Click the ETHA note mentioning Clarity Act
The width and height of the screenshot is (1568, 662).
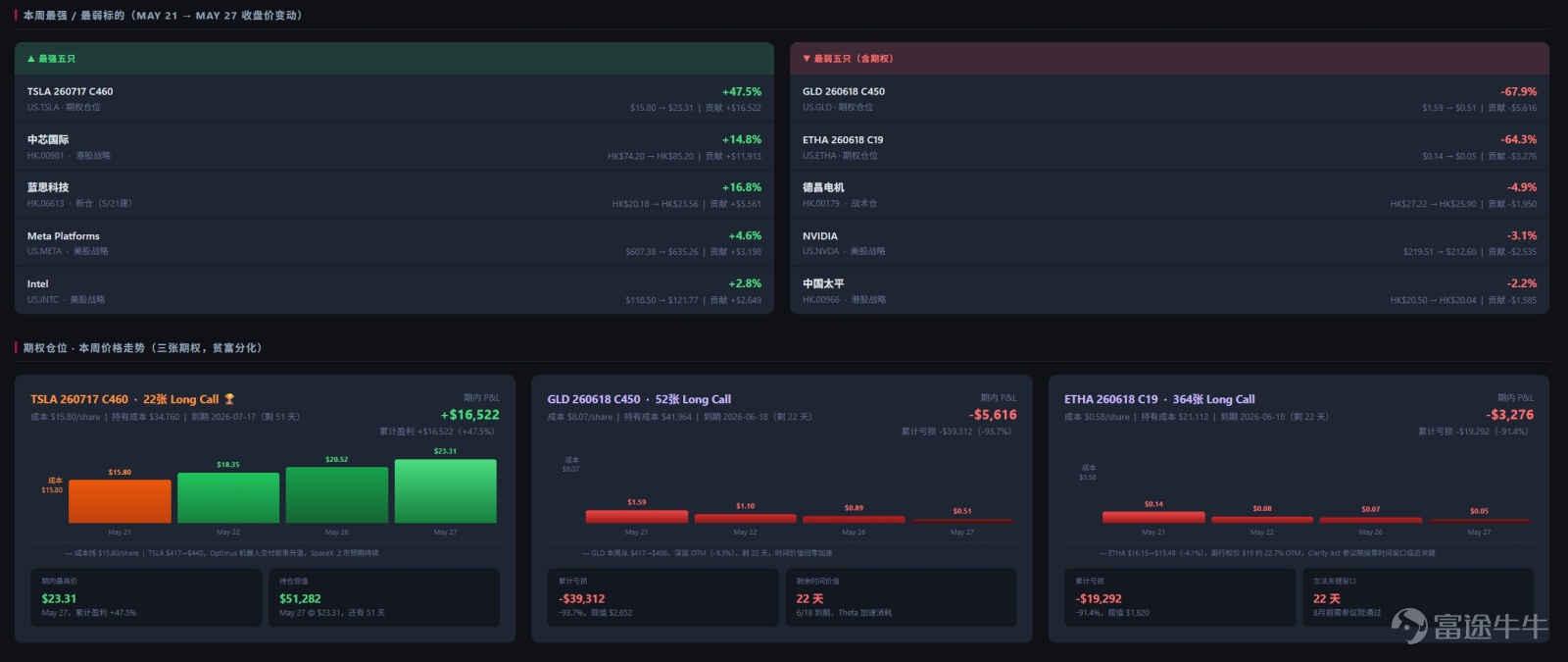click(x=1267, y=553)
